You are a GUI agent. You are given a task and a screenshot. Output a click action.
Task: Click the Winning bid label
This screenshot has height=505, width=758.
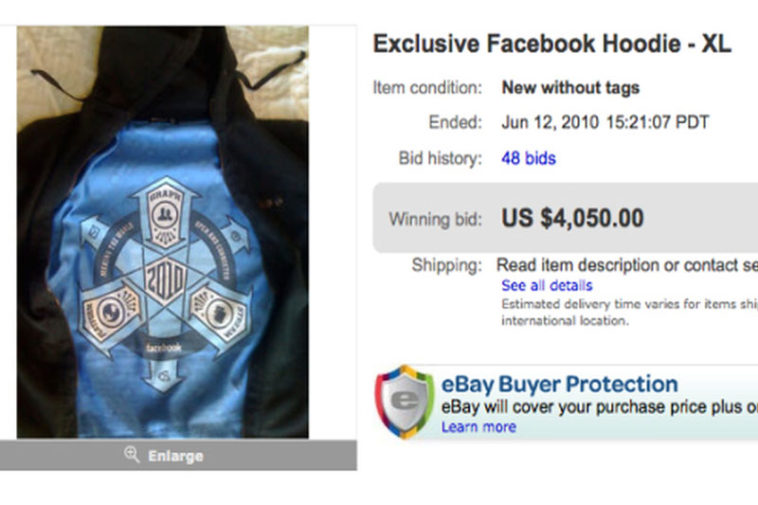(435, 219)
